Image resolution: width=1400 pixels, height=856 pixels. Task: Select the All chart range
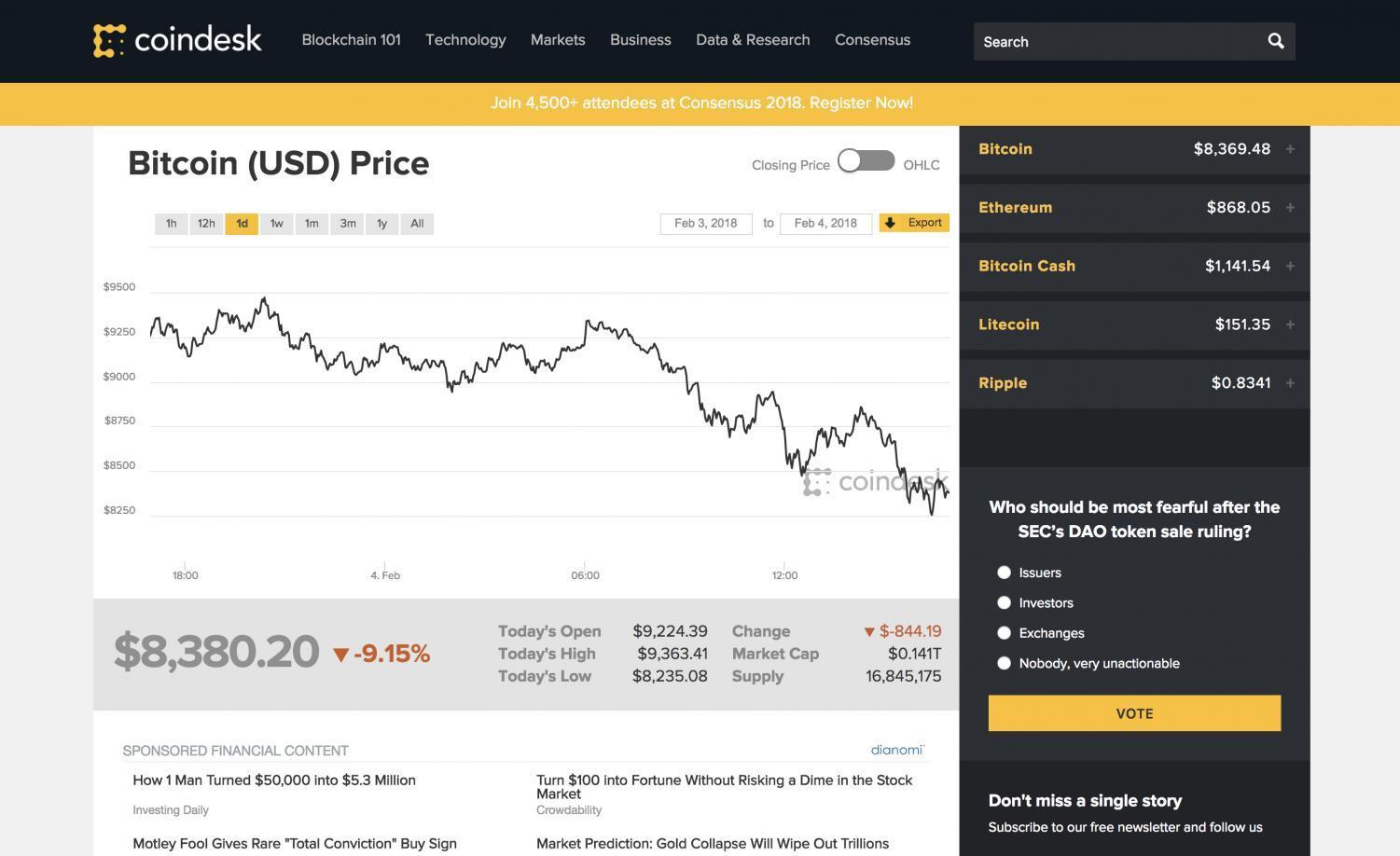[417, 224]
